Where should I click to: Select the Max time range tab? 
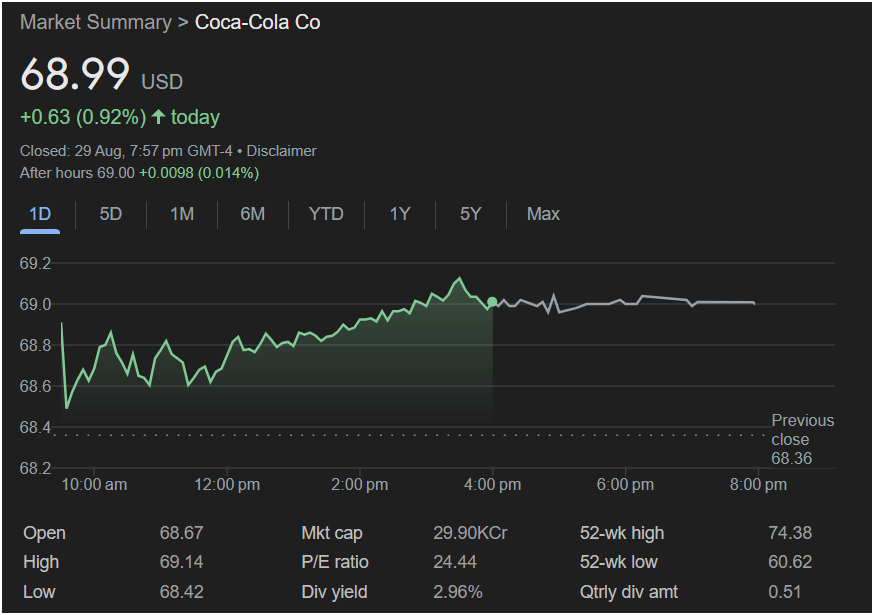pos(543,214)
